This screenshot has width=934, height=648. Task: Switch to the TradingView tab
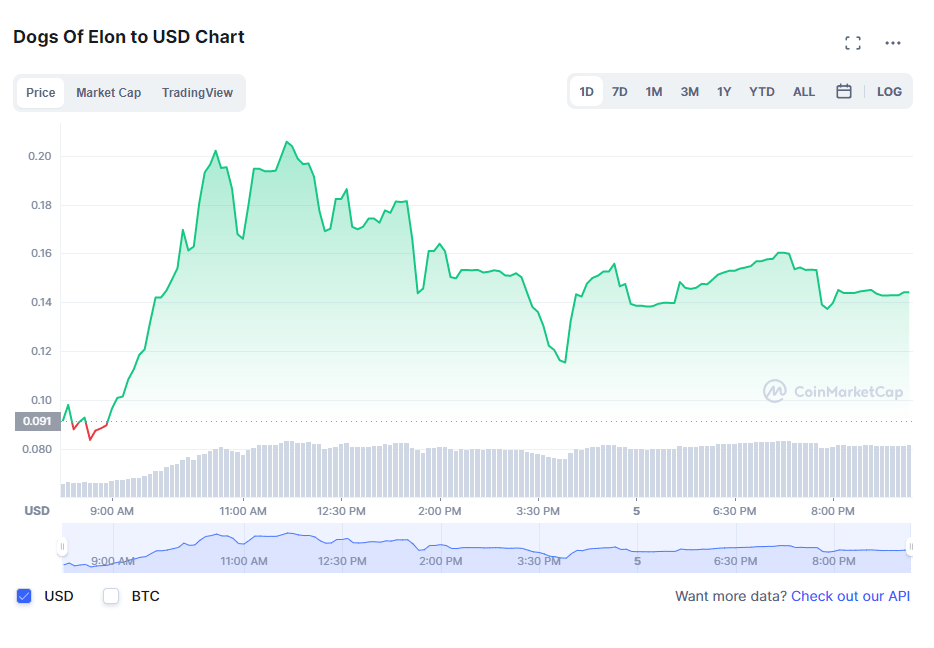(x=197, y=92)
